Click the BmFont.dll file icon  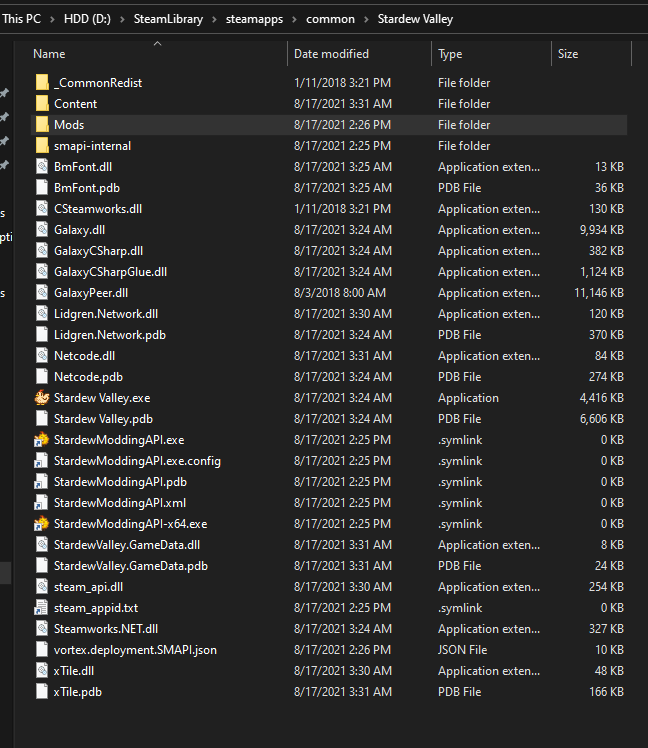click(42, 166)
